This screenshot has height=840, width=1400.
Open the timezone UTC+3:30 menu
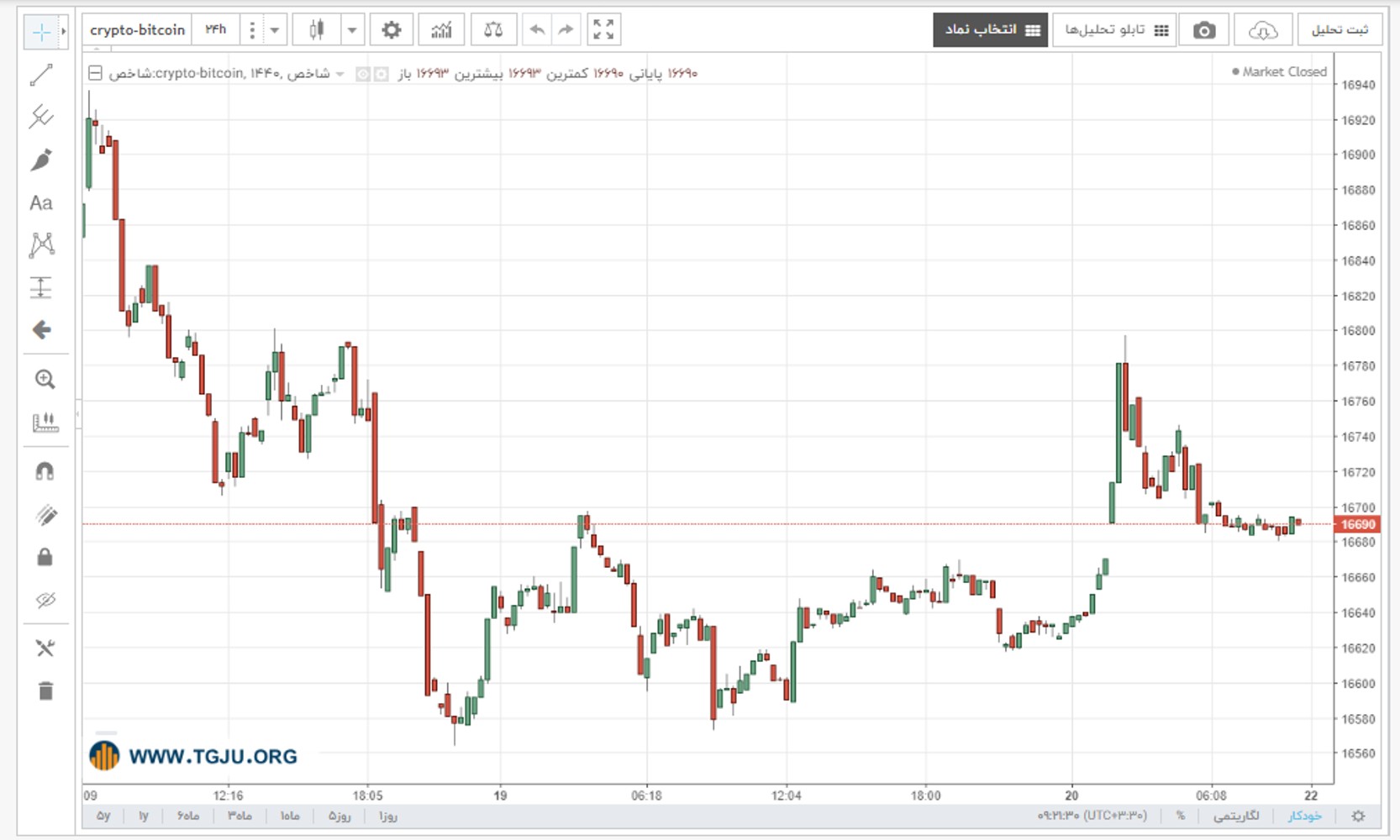[x=1092, y=816]
